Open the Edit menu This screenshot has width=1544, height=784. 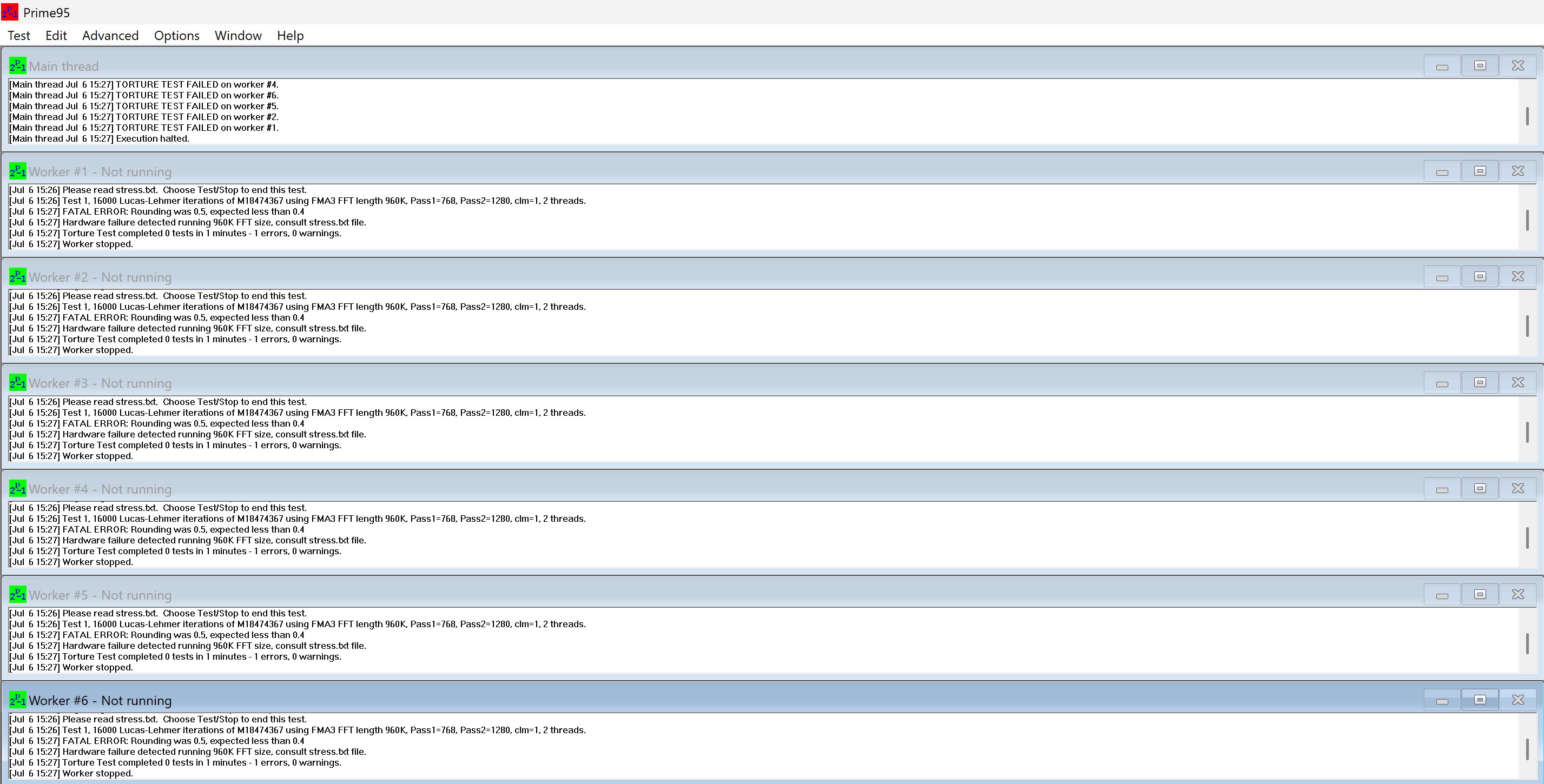click(x=56, y=35)
